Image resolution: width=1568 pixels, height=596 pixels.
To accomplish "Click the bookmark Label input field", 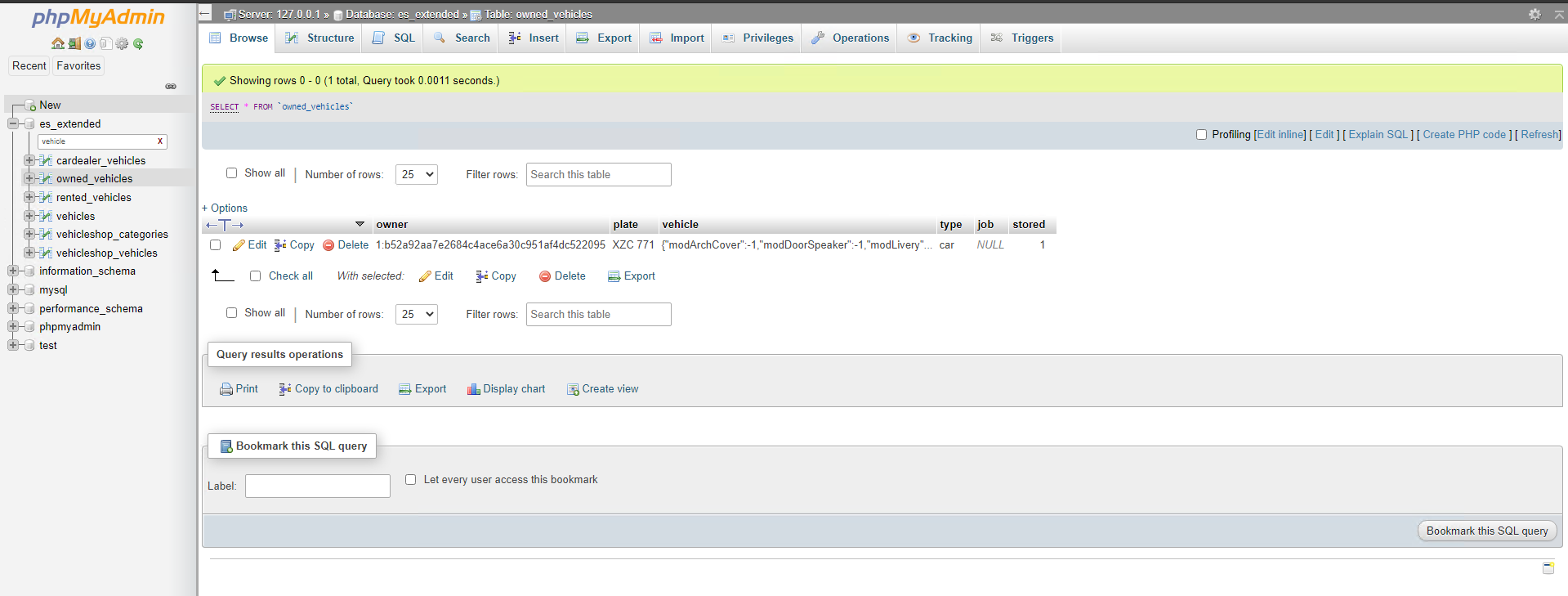I will tap(318, 486).
